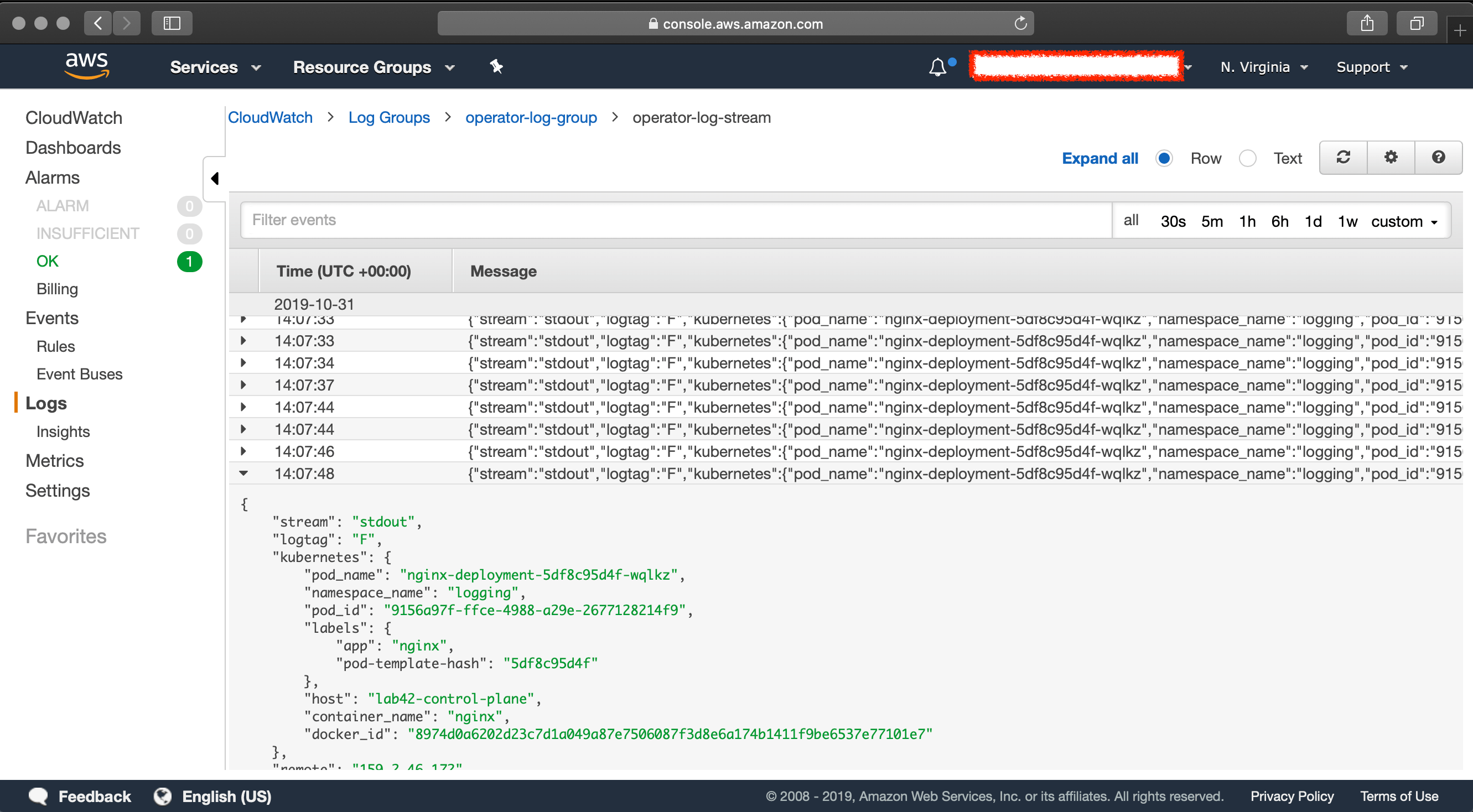Screen dimensions: 1473x812
Task: Collapse the expanded 14:07:48 log entry
Action: 244,473
